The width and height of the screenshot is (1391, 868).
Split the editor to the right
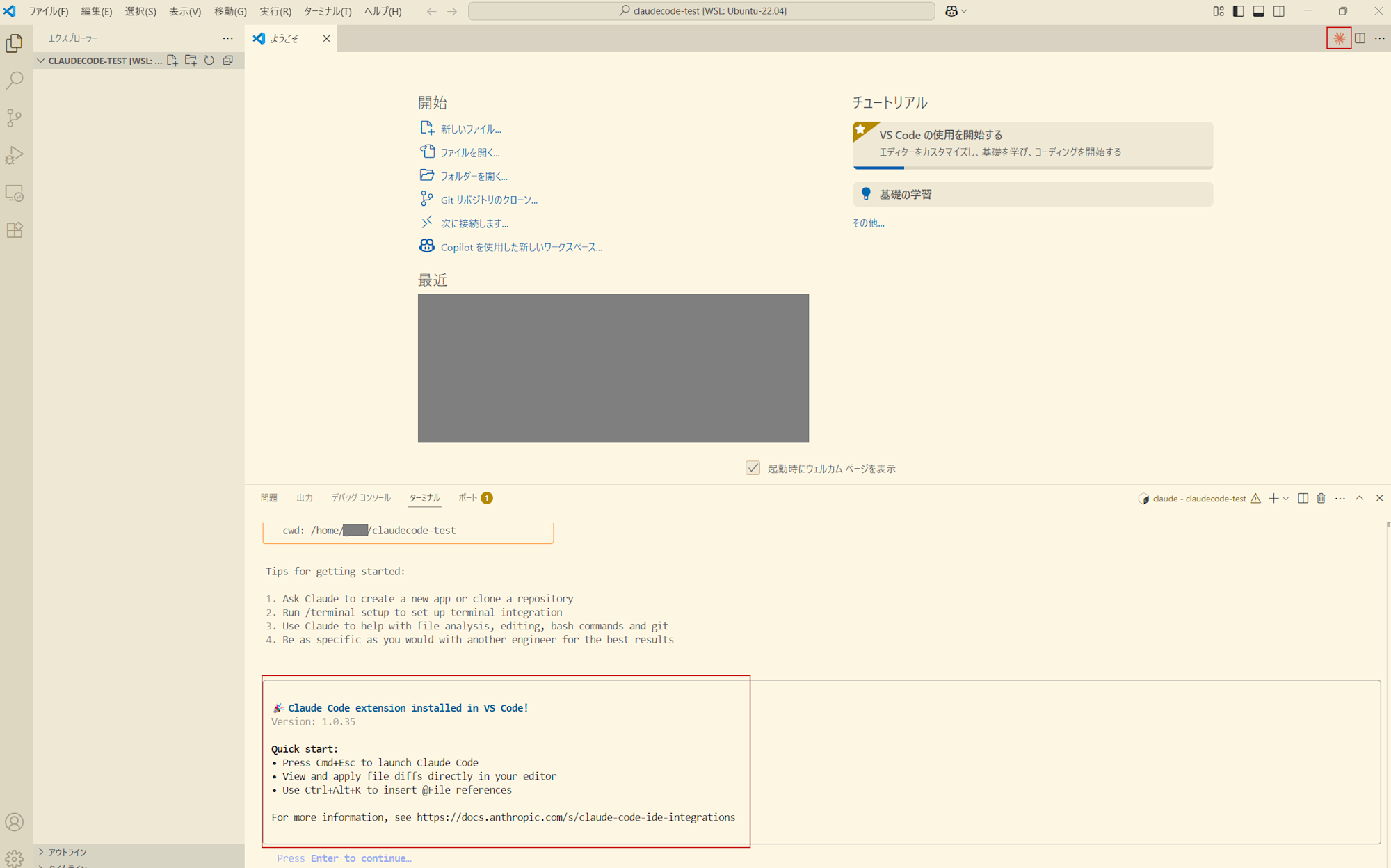point(1360,38)
